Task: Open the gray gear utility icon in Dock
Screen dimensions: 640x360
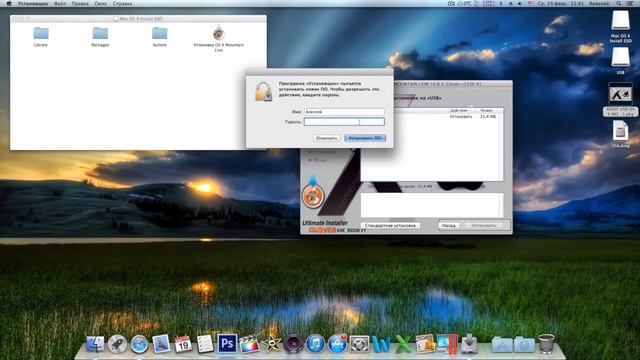Action: point(360,344)
